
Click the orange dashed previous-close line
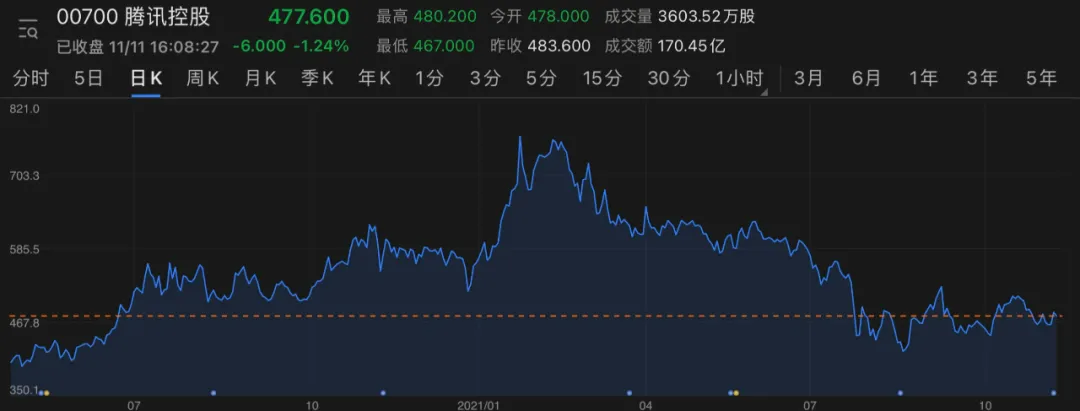534,316
